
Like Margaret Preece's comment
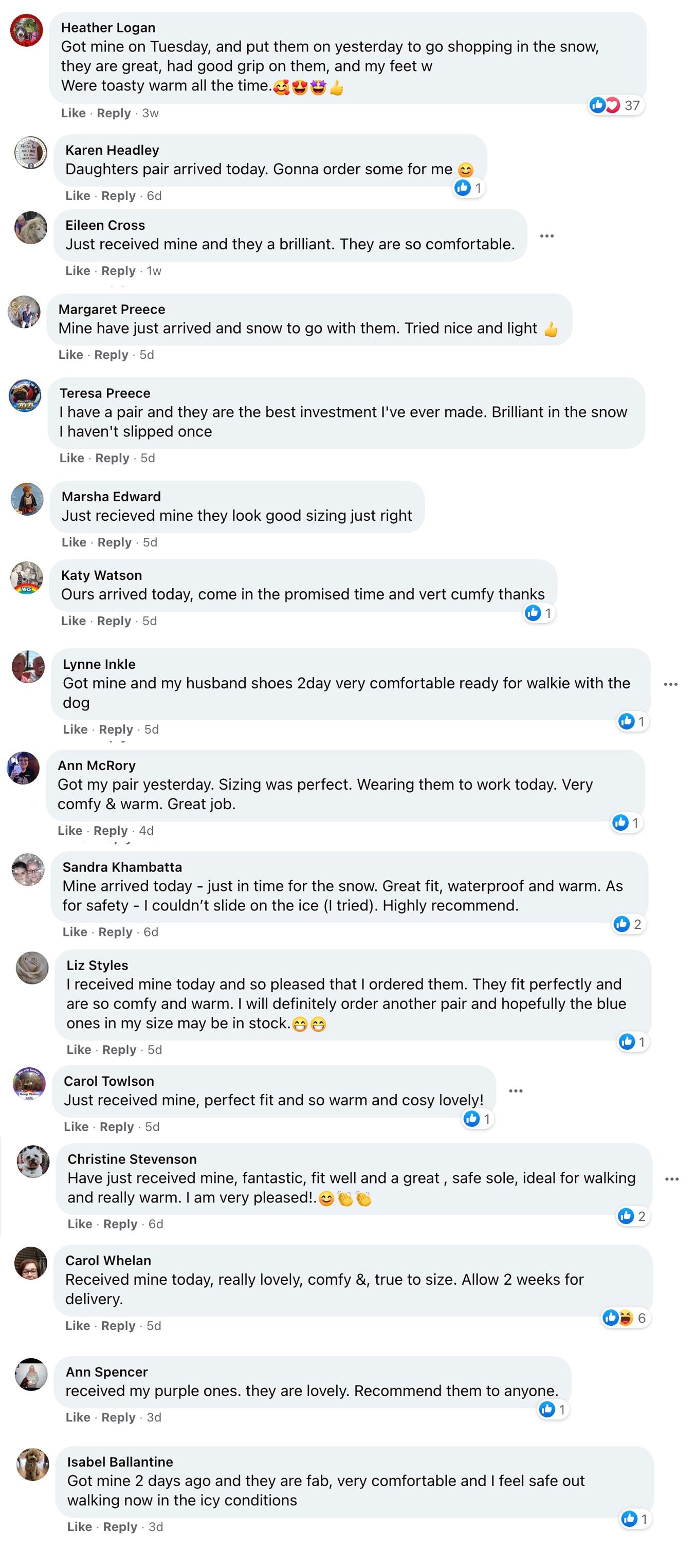tap(70, 355)
